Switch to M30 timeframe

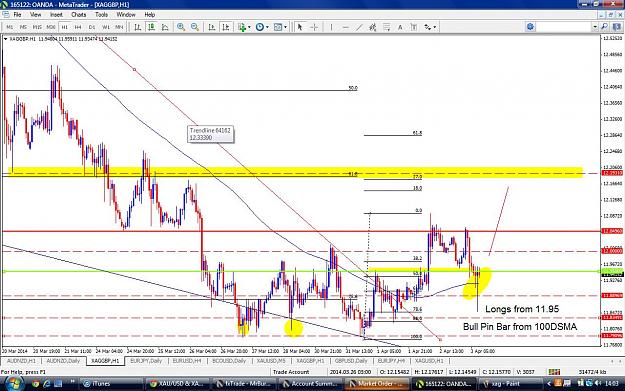(51, 27)
